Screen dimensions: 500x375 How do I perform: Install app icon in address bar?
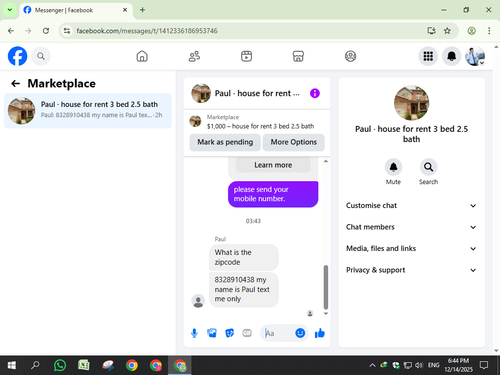431,31
